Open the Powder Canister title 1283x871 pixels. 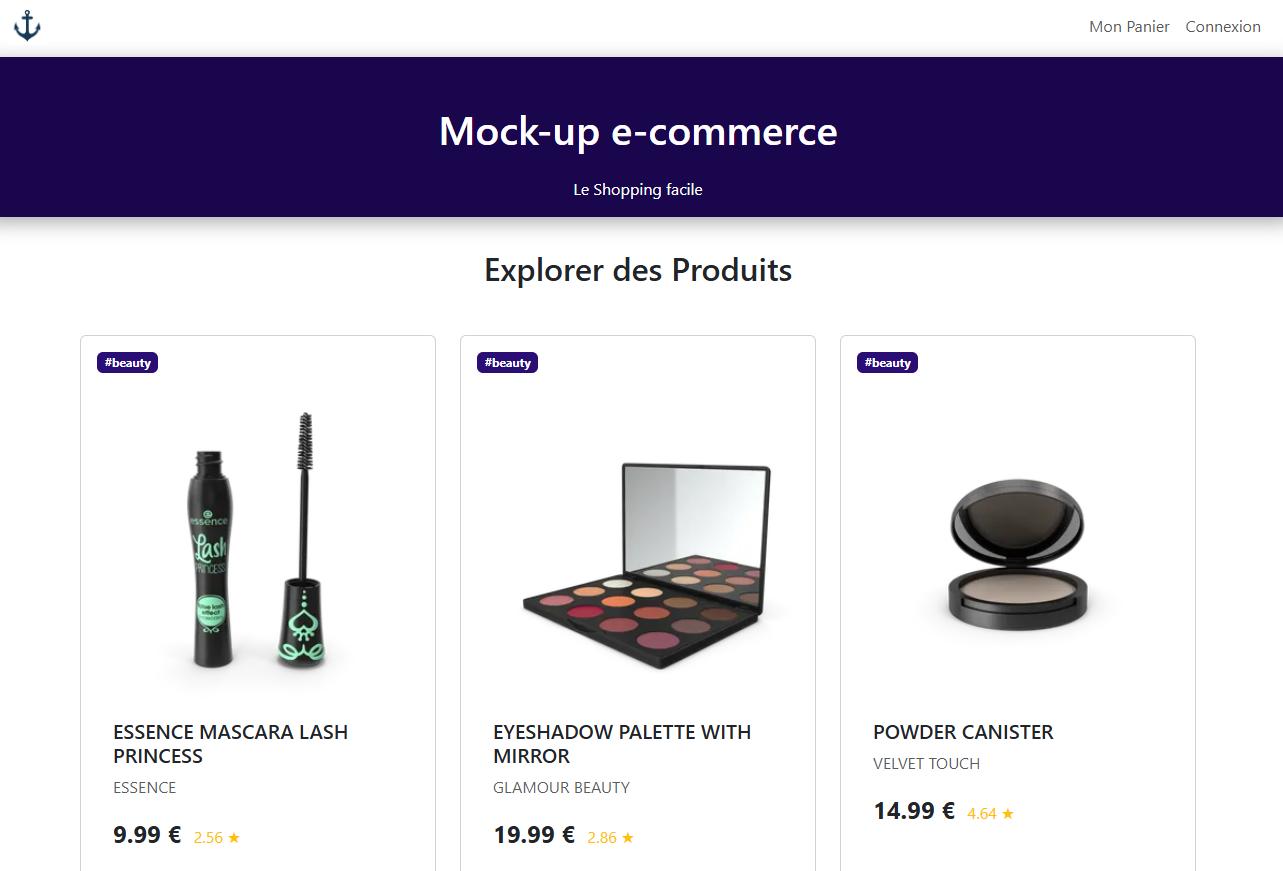963,732
